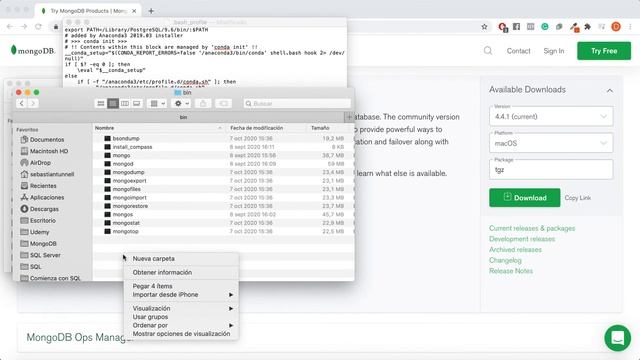Add a new Finder tab with plus button
This screenshot has height=360, width=640.
pyautogui.click(x=349, y=117)
